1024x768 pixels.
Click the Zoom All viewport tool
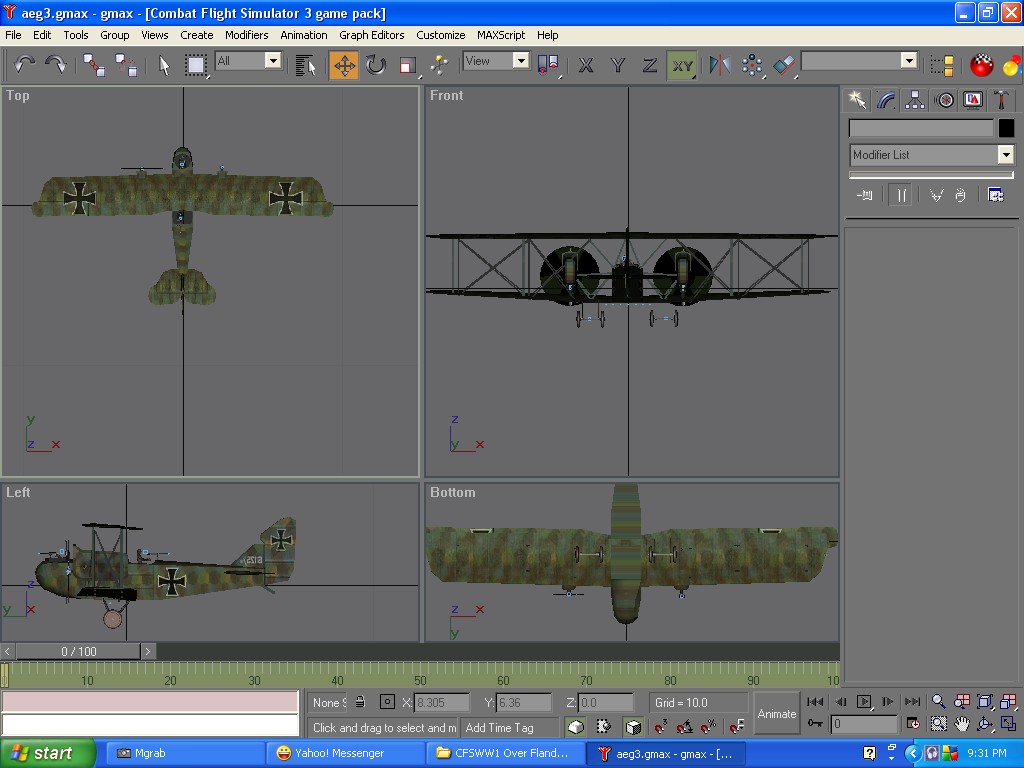click(961, 701)
